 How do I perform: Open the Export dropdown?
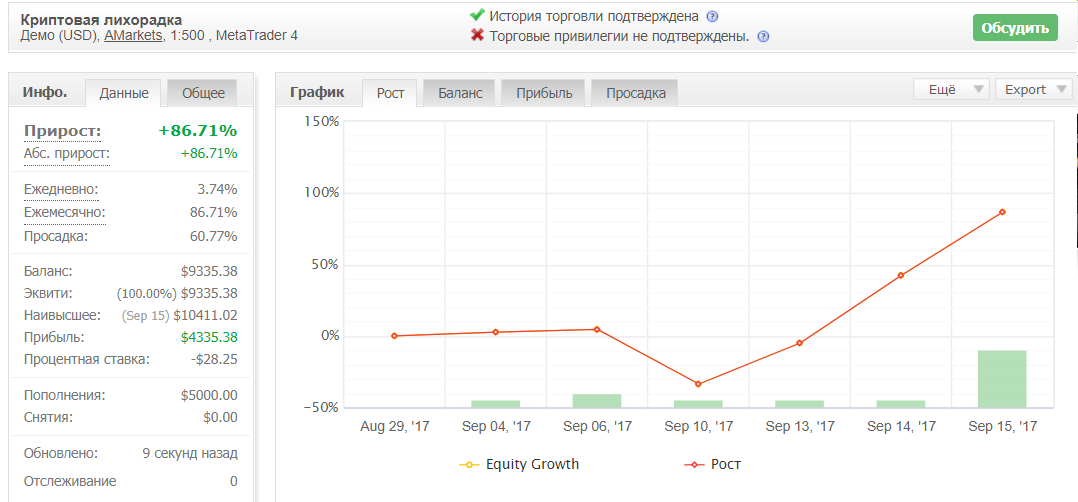pos(1034,89)
